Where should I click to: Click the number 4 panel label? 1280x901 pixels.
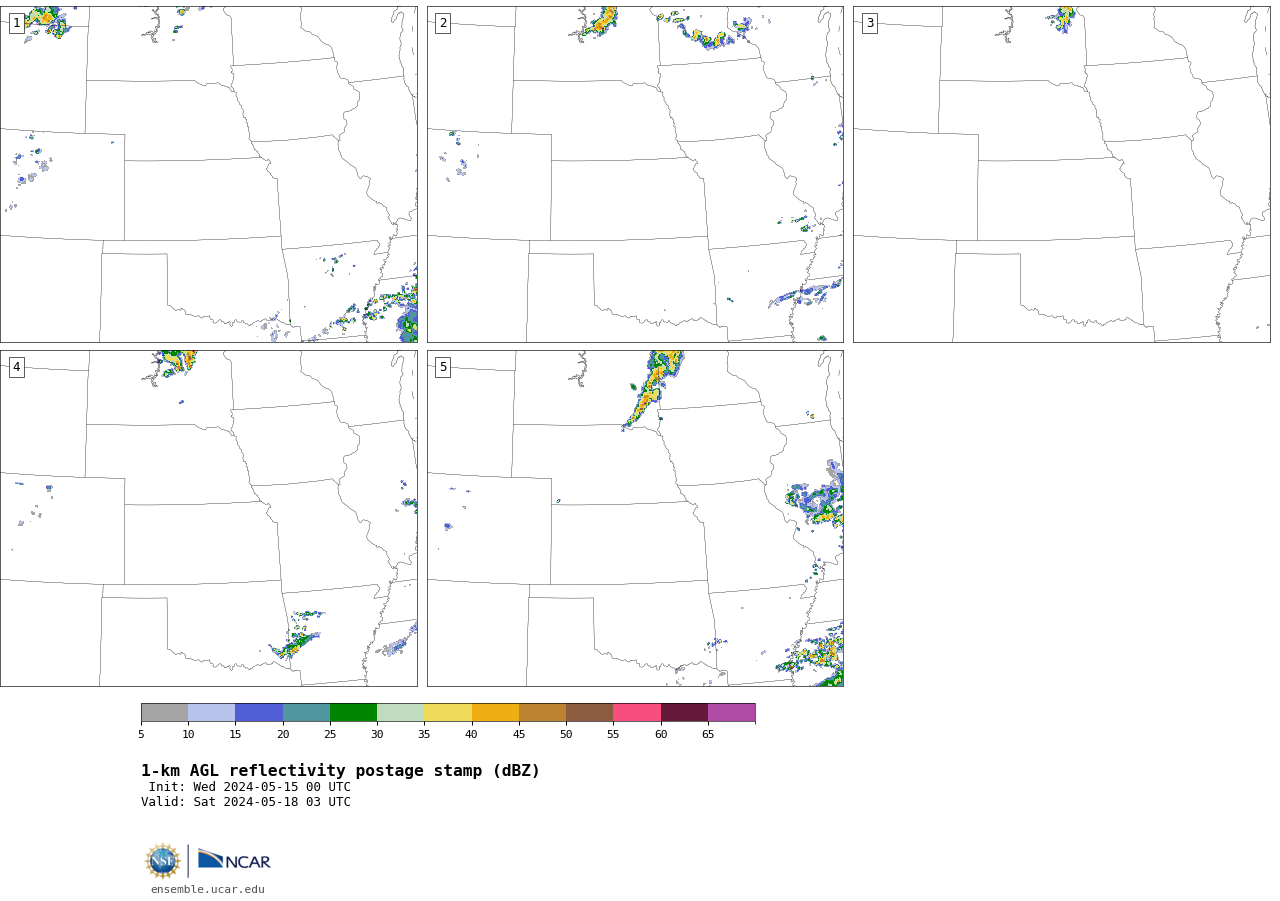[16, 367]
